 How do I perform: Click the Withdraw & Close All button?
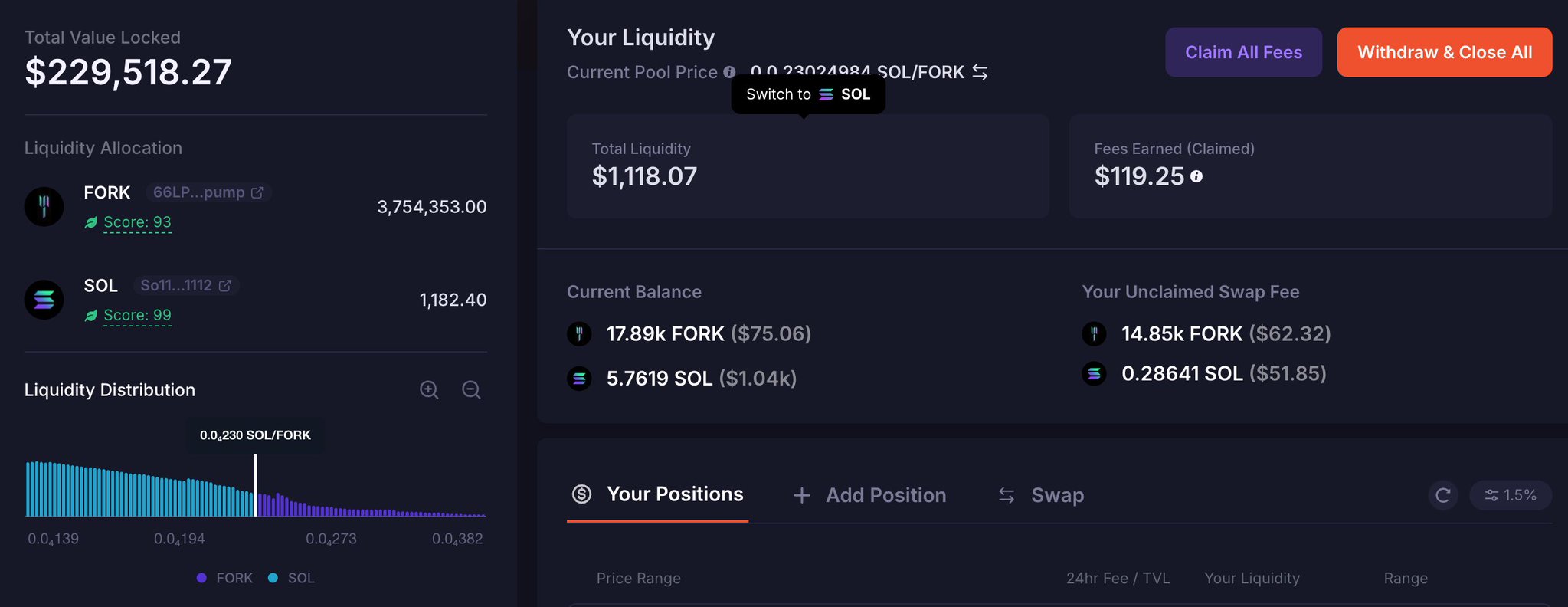(x=1445, y=52)
